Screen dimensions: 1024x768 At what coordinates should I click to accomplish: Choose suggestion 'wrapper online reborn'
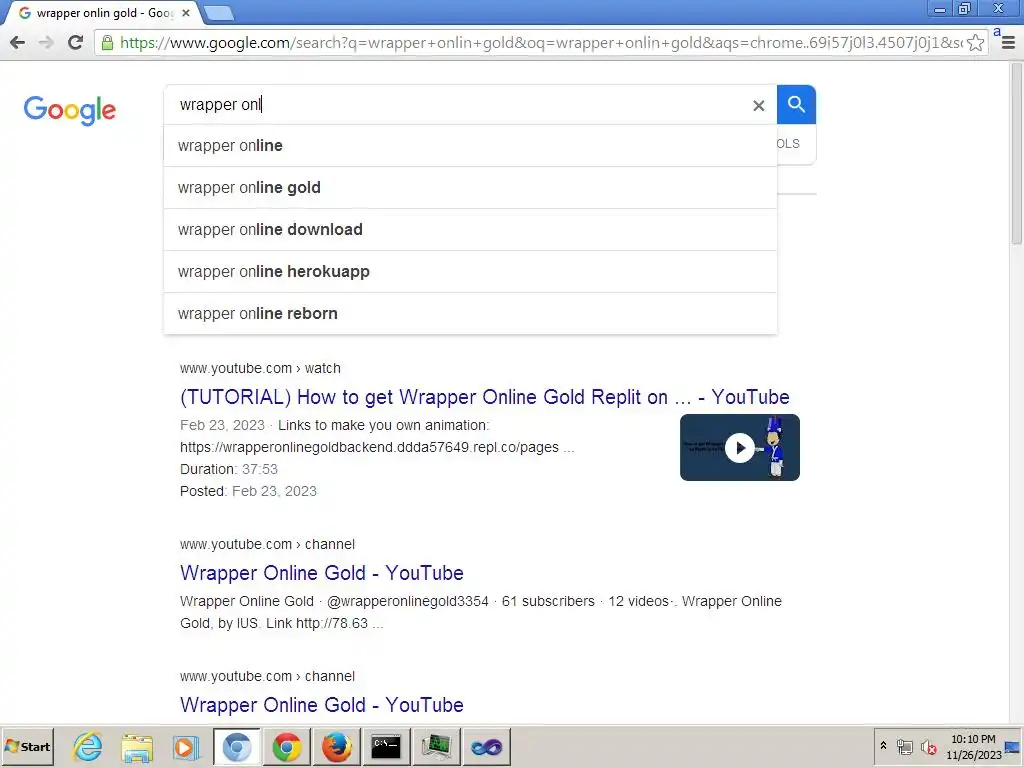pos(470,313)
